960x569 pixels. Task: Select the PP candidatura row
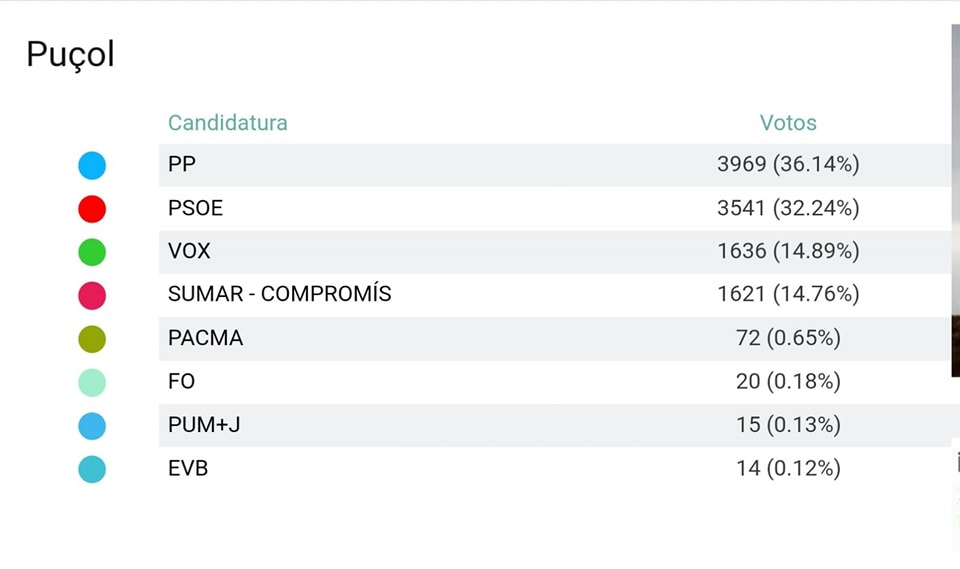[555, 165]
